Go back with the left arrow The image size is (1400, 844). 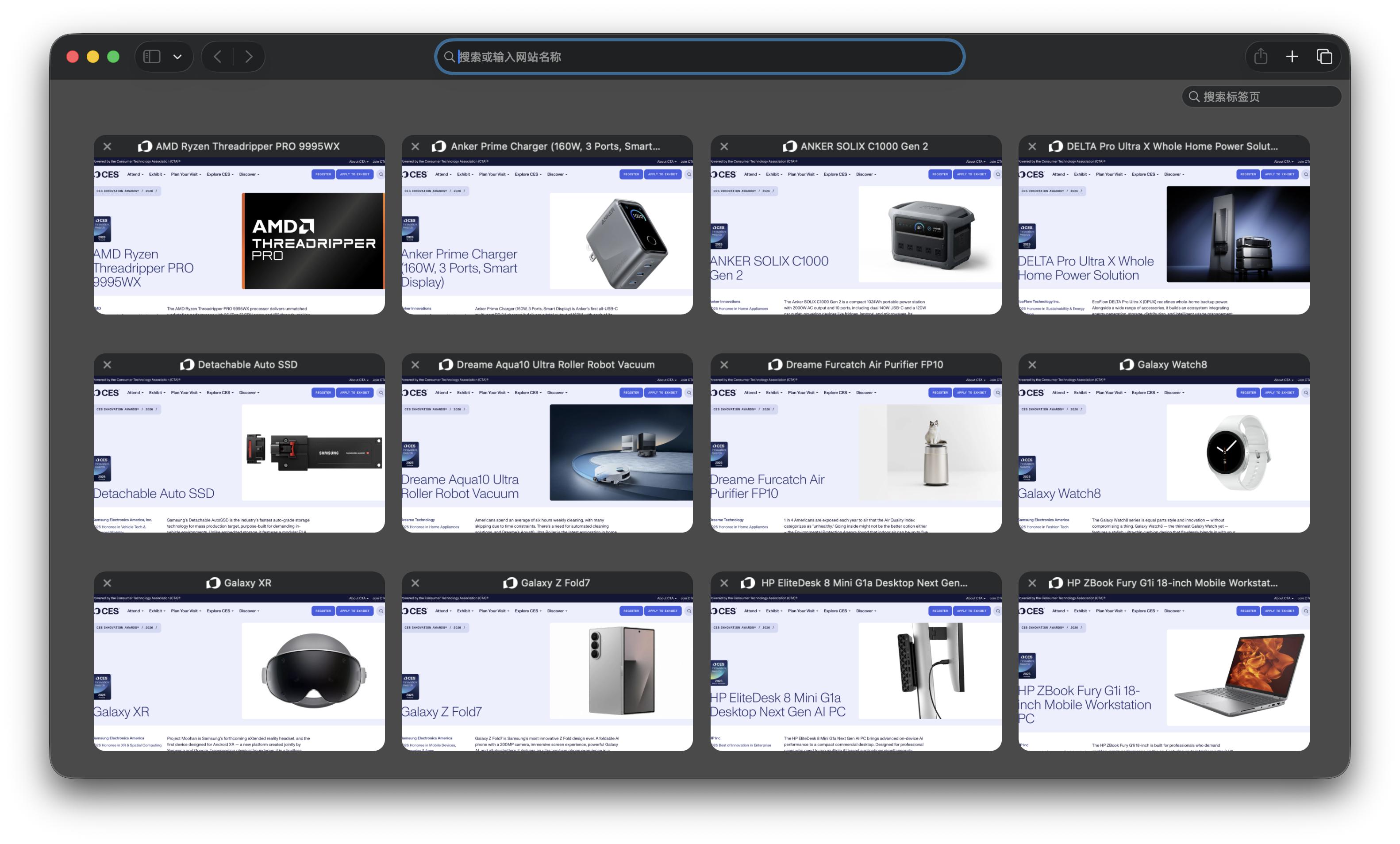218,57
